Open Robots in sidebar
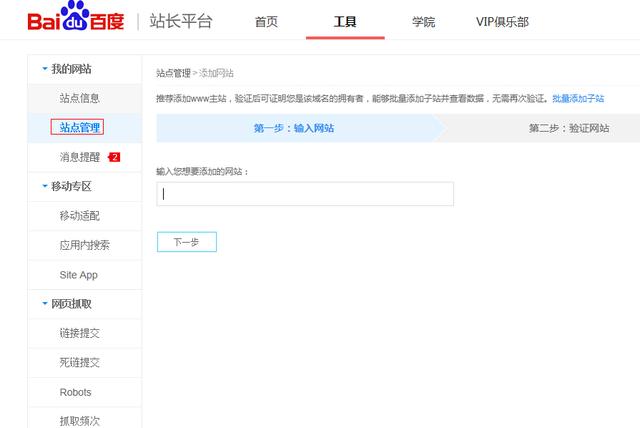Viewport: 640px width, 428px height. (76, 392)
